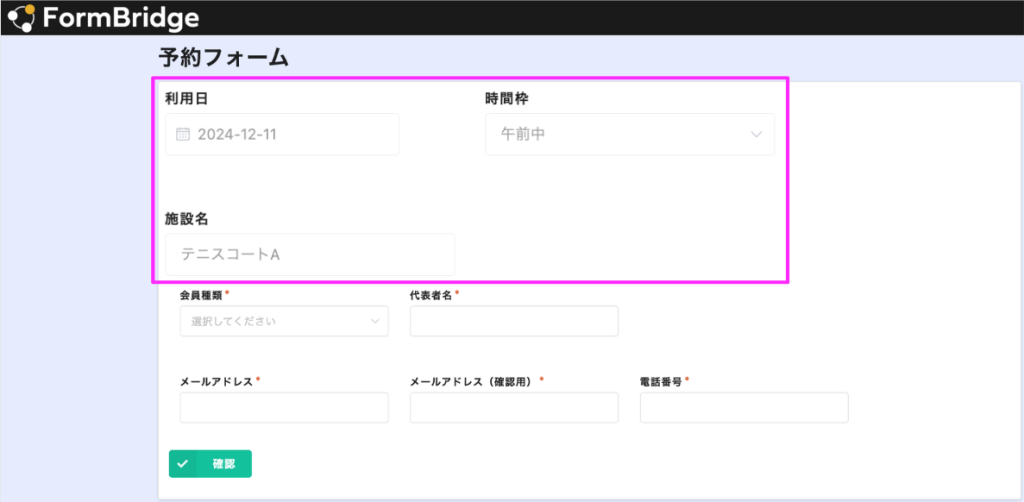
Task: Open the 時間枠 dropdown chevron
Action: 756,134
